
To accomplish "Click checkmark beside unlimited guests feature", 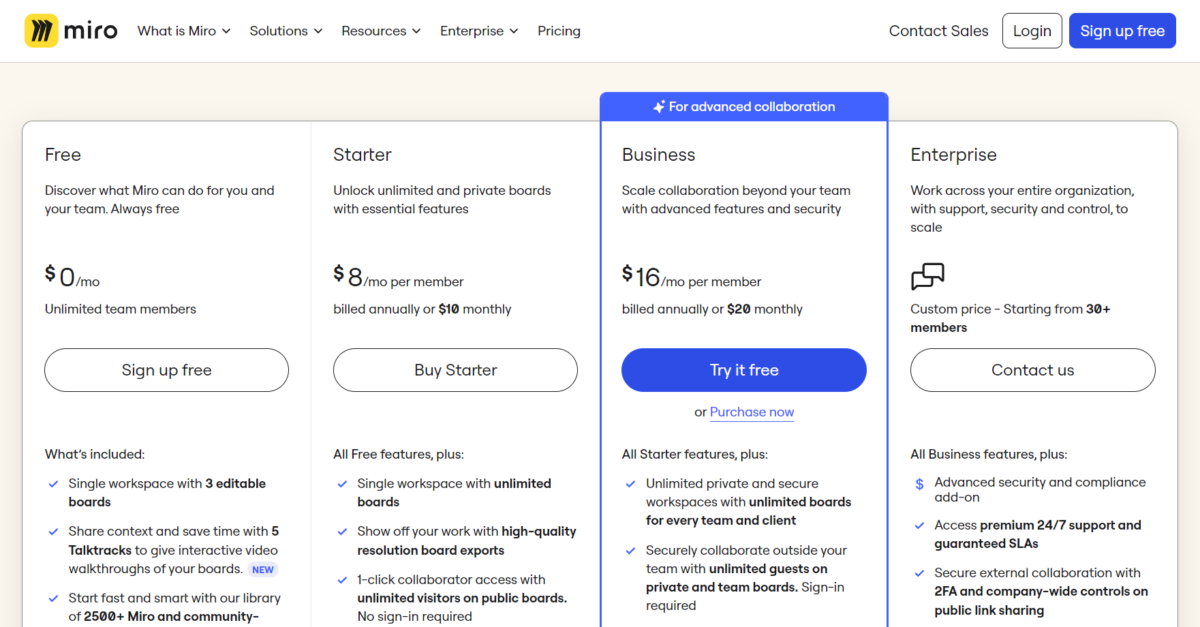I will (x=630, y=550).
